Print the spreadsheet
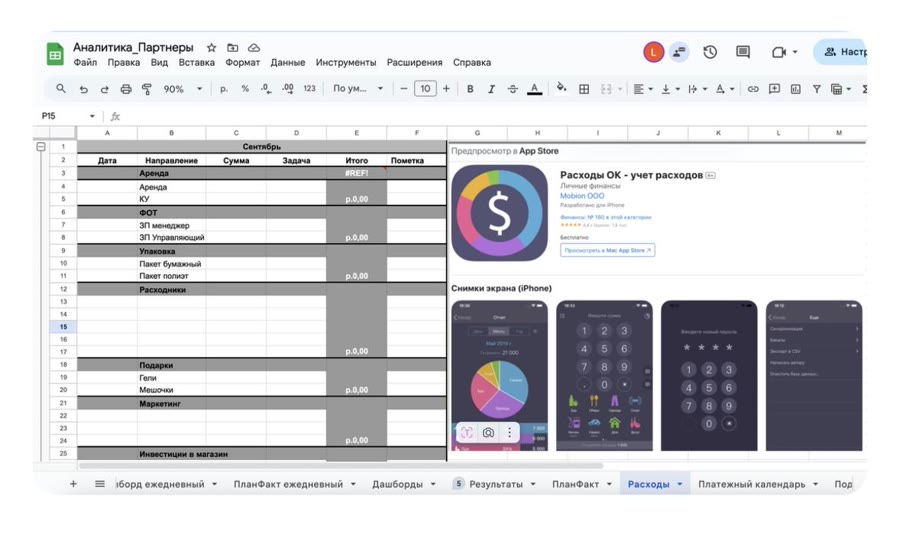The height and width of the screenshot is (535, 900). [126, 89]
